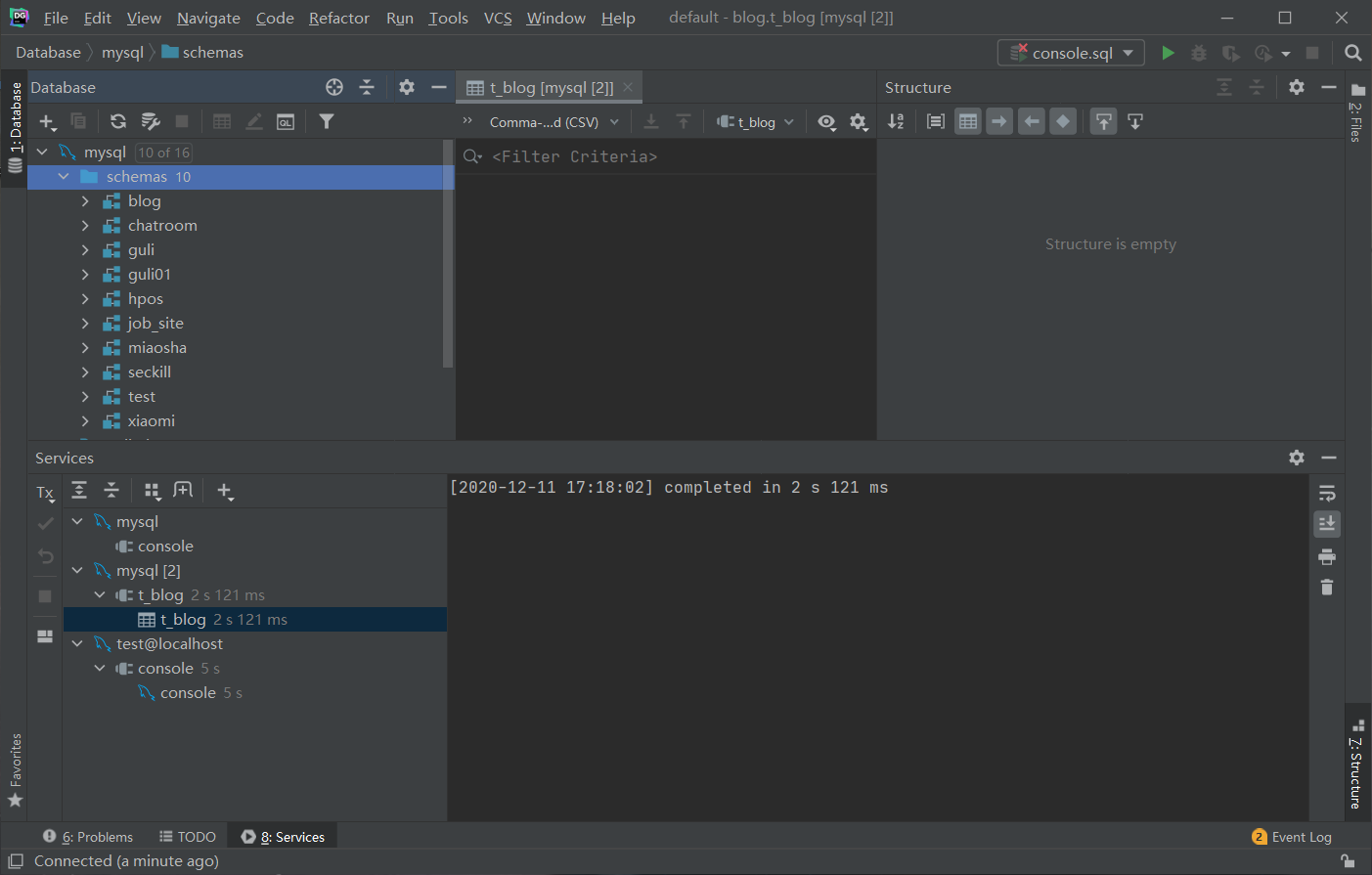
Task: Clear console output with trash icon
Action: coord(1327,587)
